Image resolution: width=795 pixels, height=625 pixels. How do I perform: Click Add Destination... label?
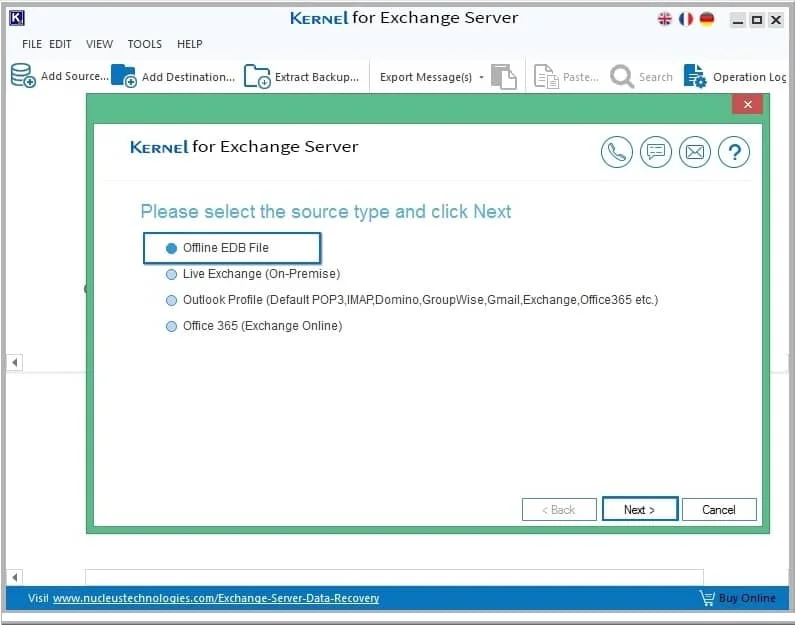[188, 77]
